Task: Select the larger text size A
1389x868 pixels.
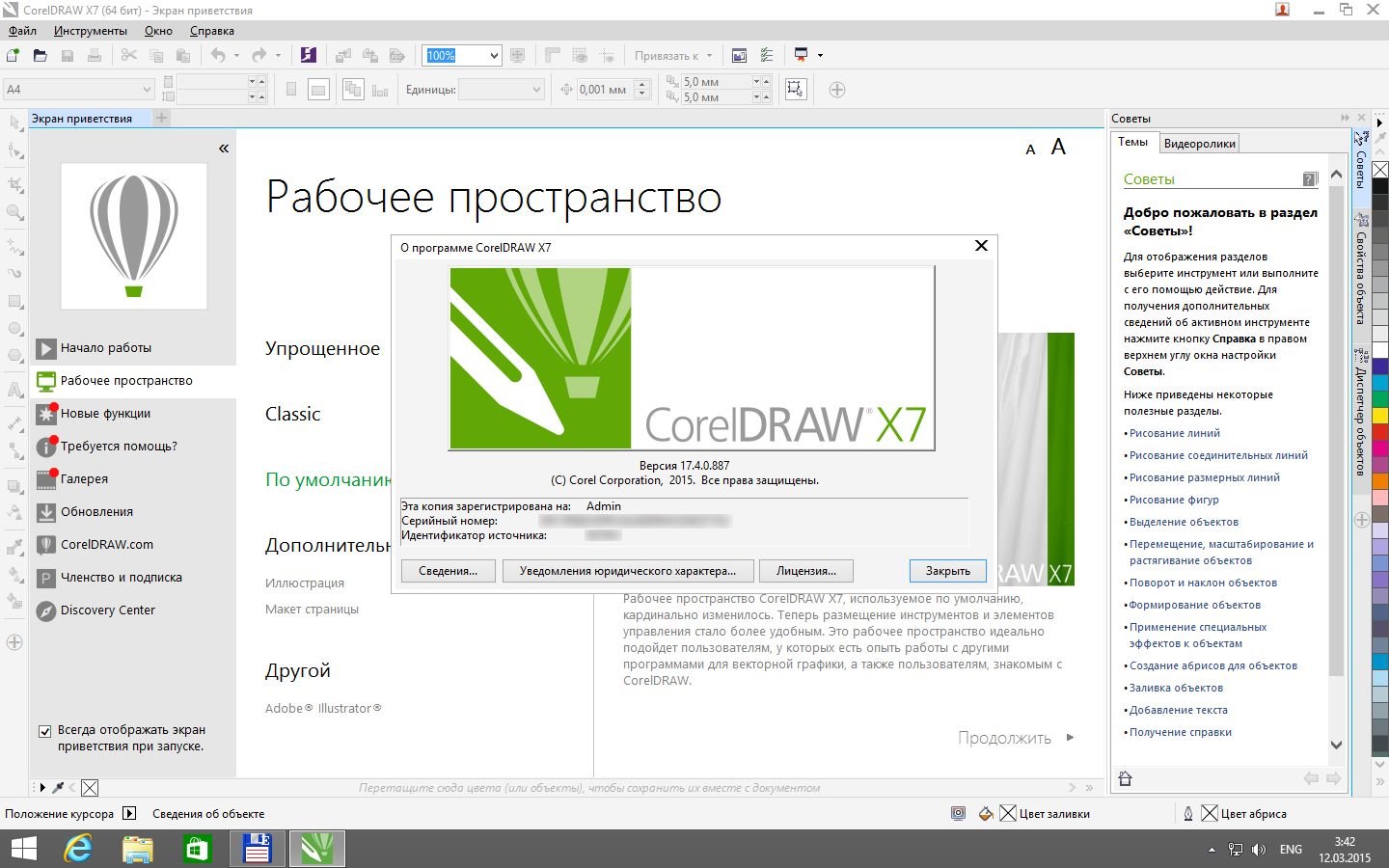Action: pyautogui.click(x=1058, y=147)
